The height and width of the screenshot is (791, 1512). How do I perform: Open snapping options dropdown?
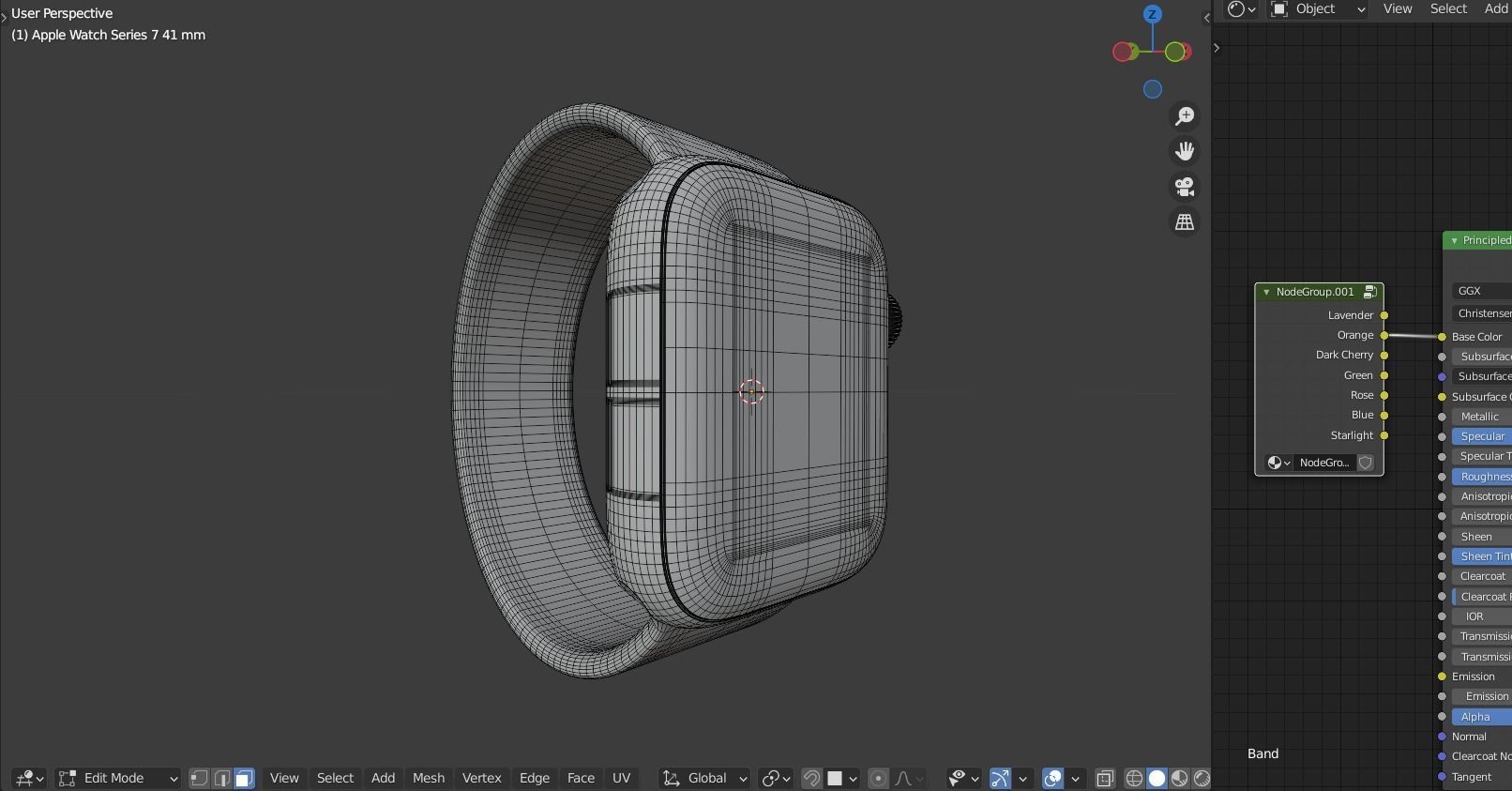pyautogui.click(x=842, y=778)
